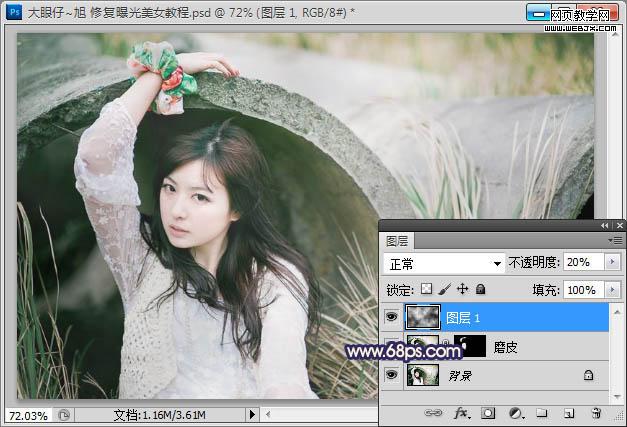Click the Photoshop Ps title icon
The height and width of the screenshot is (427, 627).
point(14,12)
